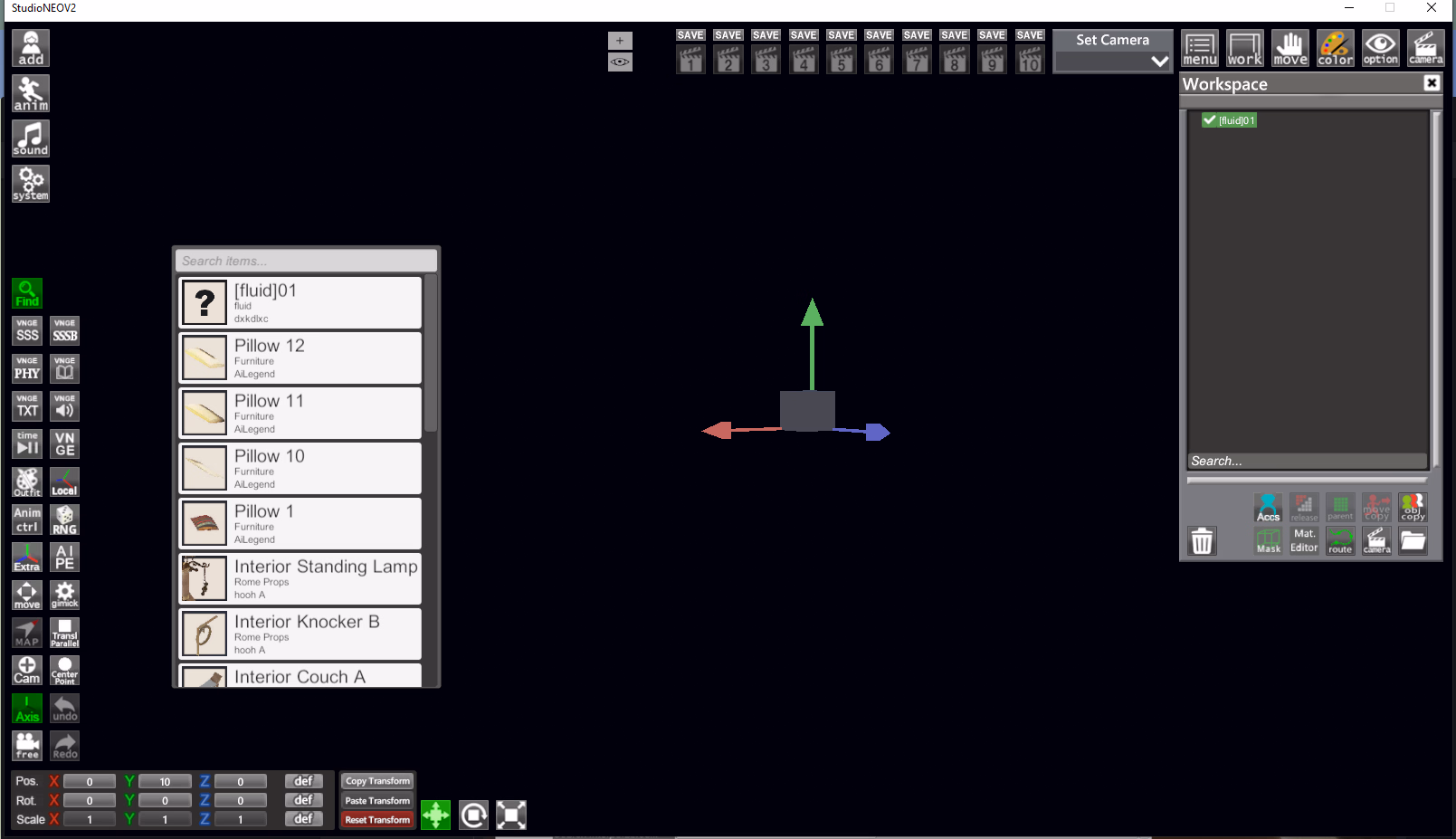This screenshot has width=1456, height=839.
Task: Toggle the [fluid]01 visibility checkbox
Action: pyautogui.click(x=1209, y=120)
